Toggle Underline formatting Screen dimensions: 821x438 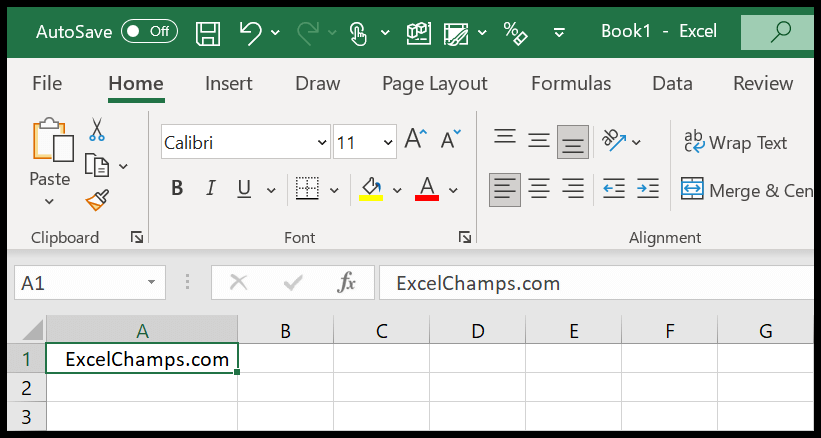point(244,188)
